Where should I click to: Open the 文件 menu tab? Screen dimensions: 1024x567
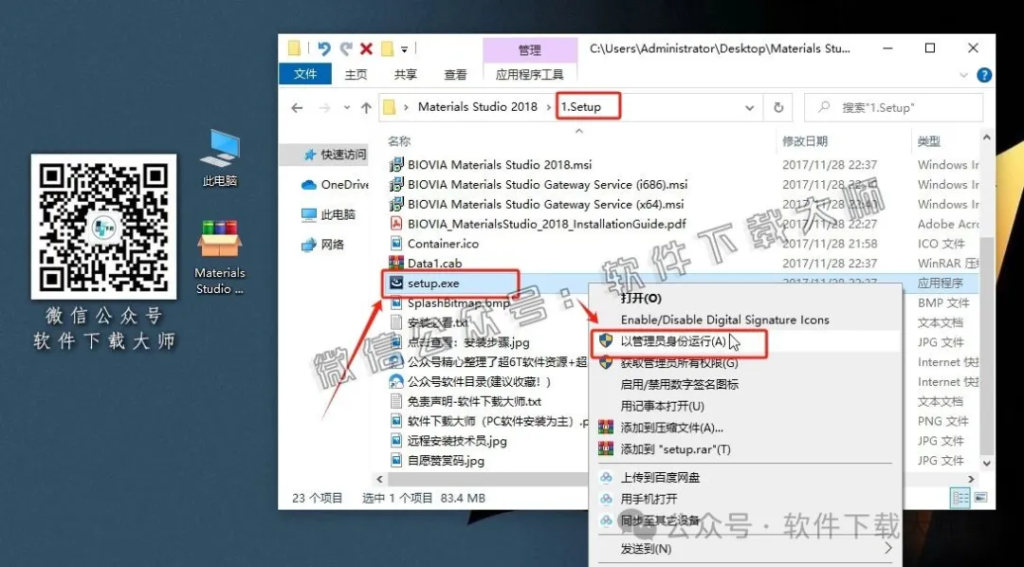click(305, 74)
